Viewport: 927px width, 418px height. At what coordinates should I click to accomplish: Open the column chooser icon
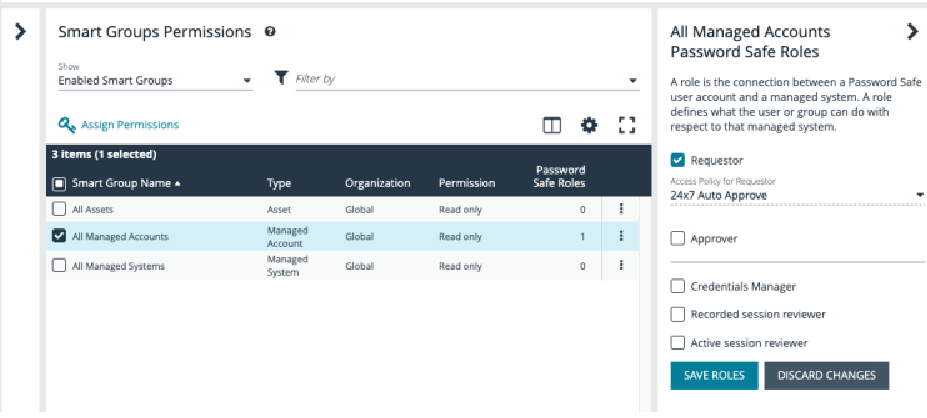click(x=551, y=125)
